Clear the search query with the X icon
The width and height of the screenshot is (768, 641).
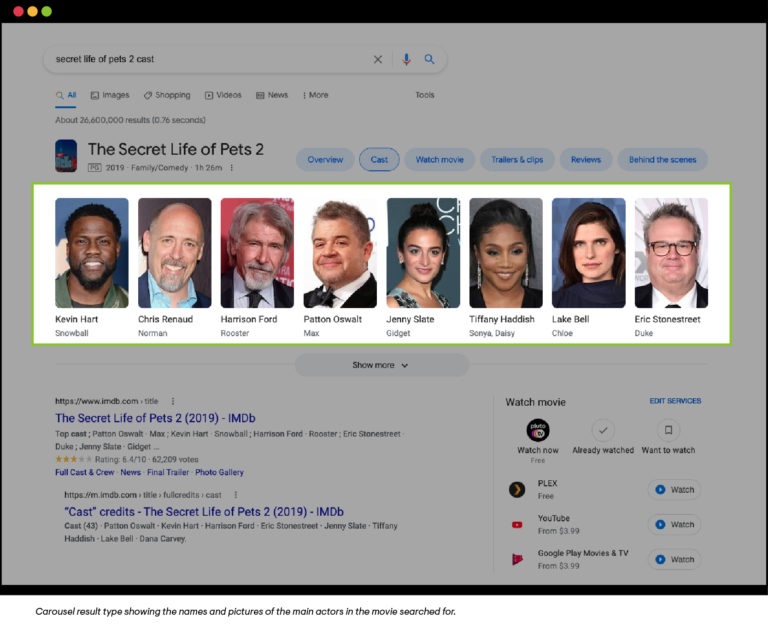click(378, 59)
